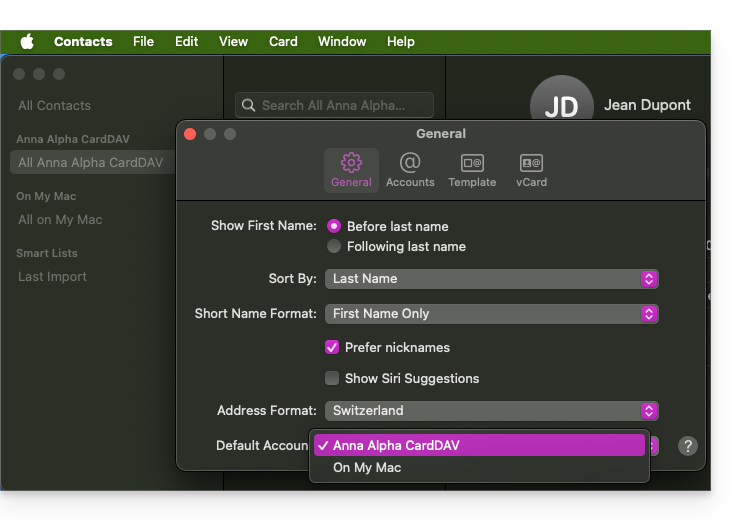Select the Before last name radio button

[334, 226]
